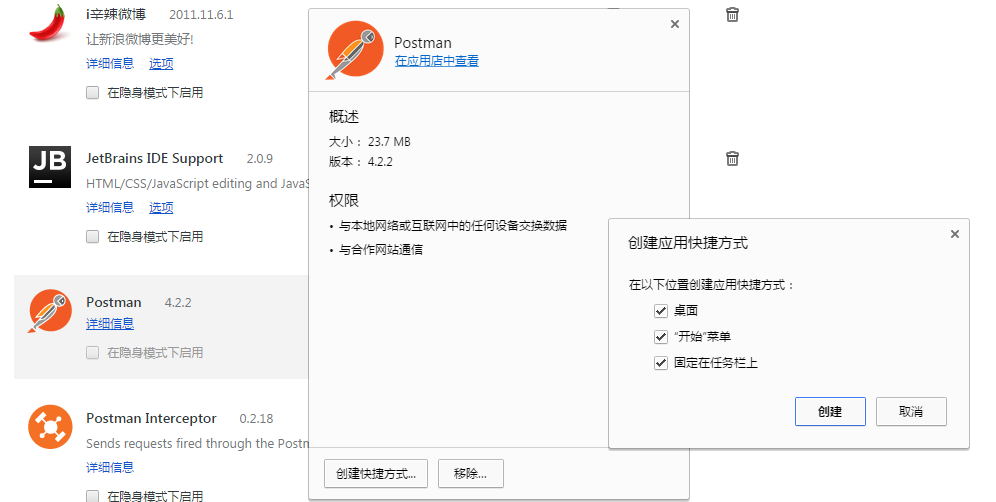Delete JetBrains IDE Support via trash icon
996x502 pixels.
732,158
